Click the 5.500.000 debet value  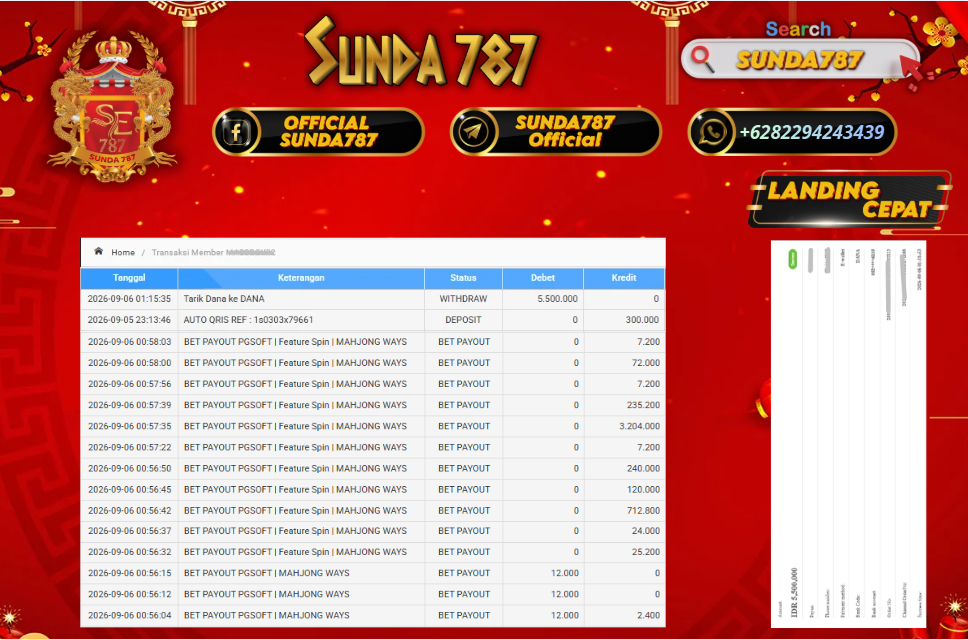pyautogui.click(x=557, y=299)
